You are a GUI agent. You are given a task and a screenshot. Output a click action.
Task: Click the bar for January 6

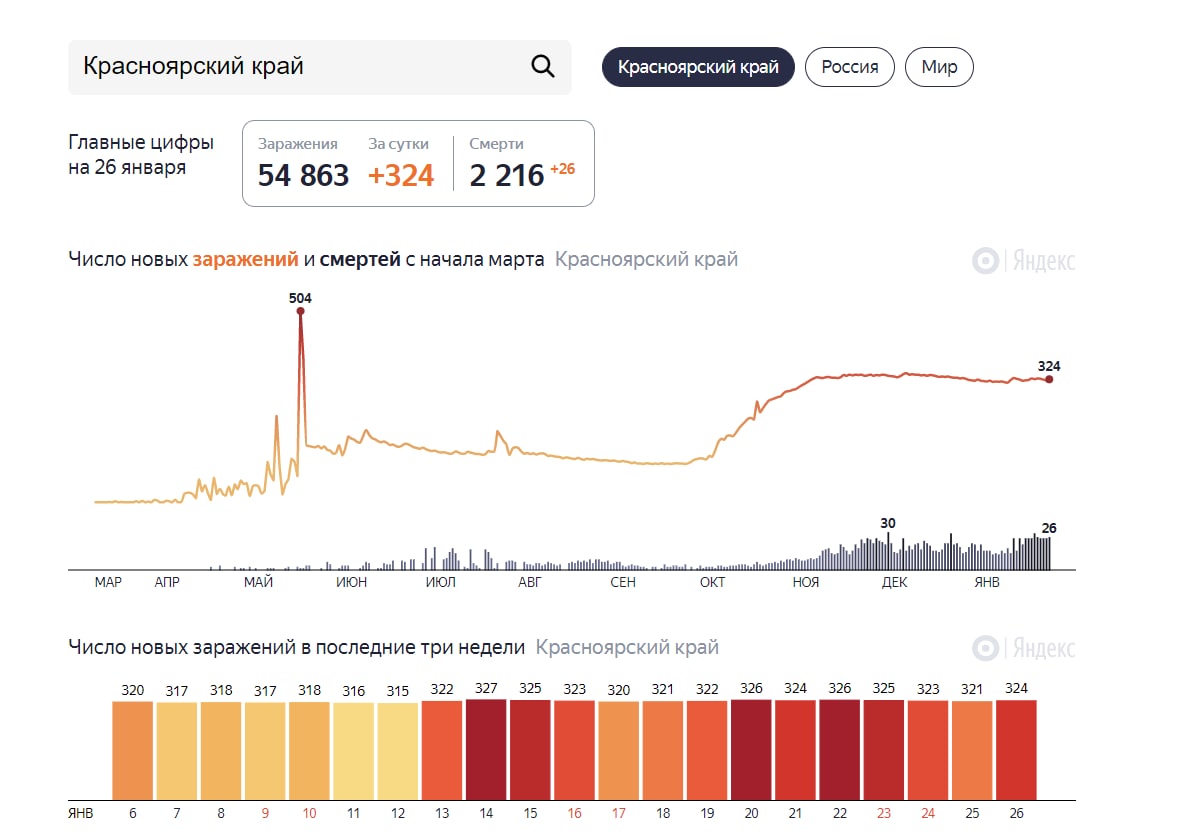tap(133, 750)
